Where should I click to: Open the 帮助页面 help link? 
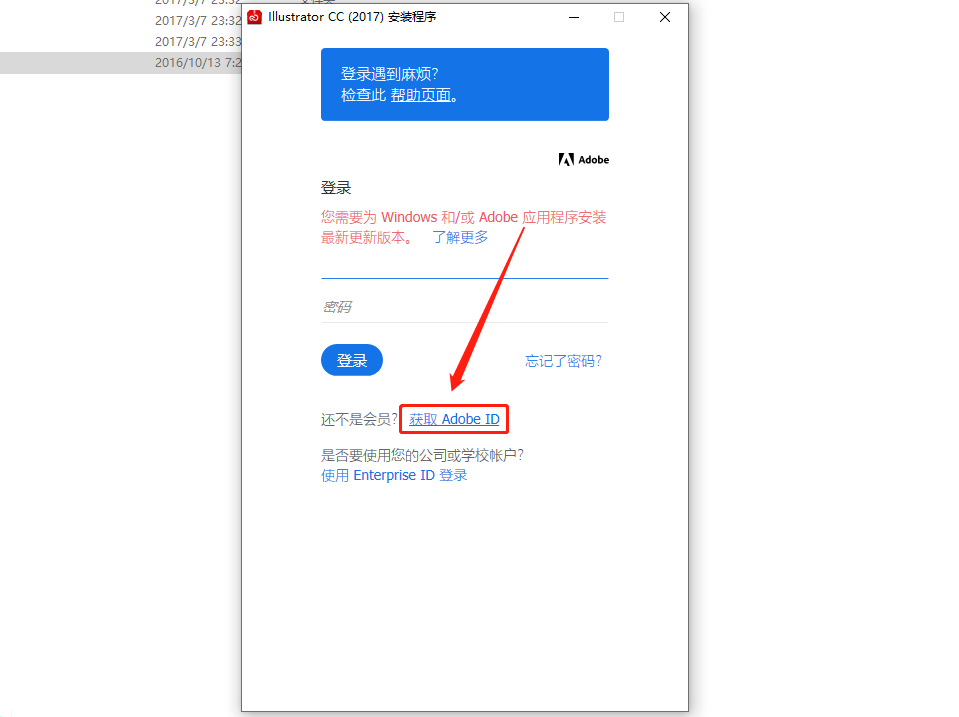coord(421,95)
